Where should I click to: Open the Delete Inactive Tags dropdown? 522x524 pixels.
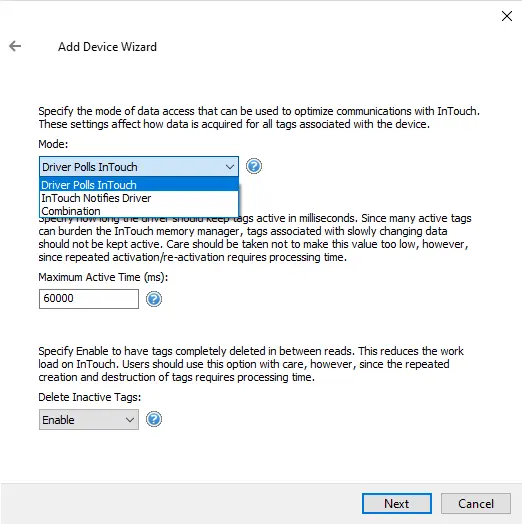[x=89, y=419]
